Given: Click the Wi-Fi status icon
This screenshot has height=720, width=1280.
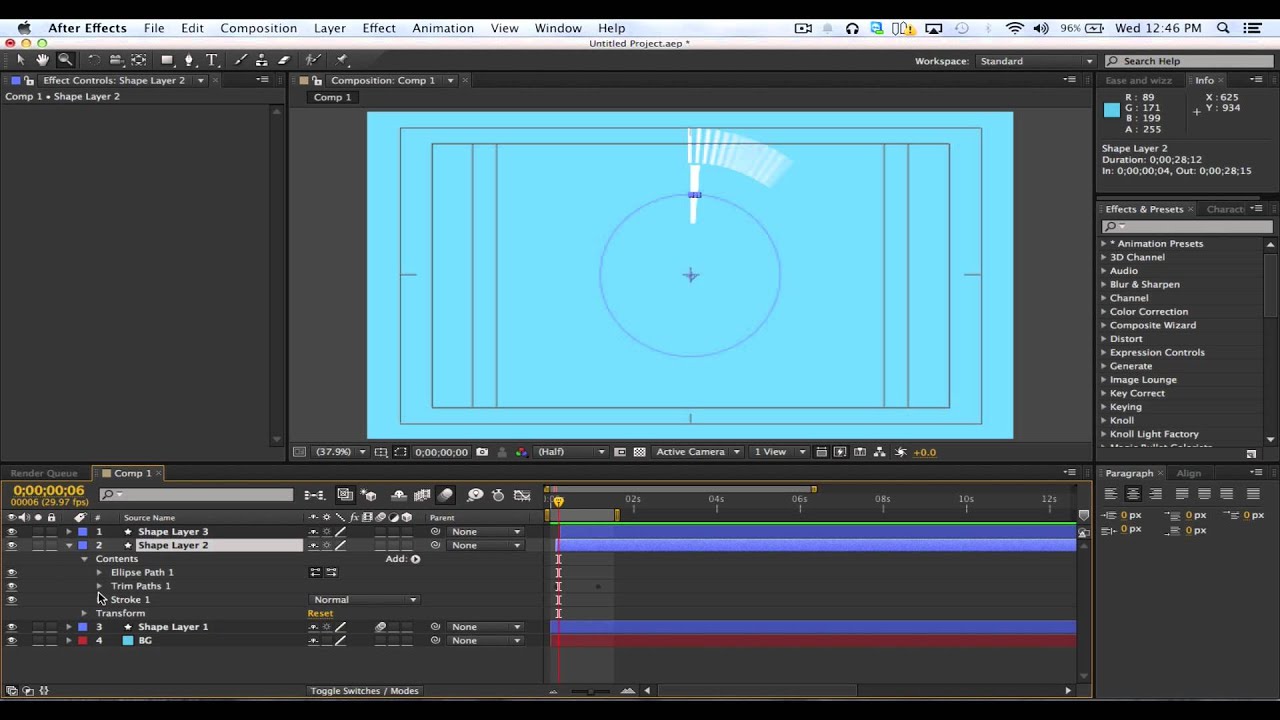Looking at the screenshot, I should coord(1015,28).
